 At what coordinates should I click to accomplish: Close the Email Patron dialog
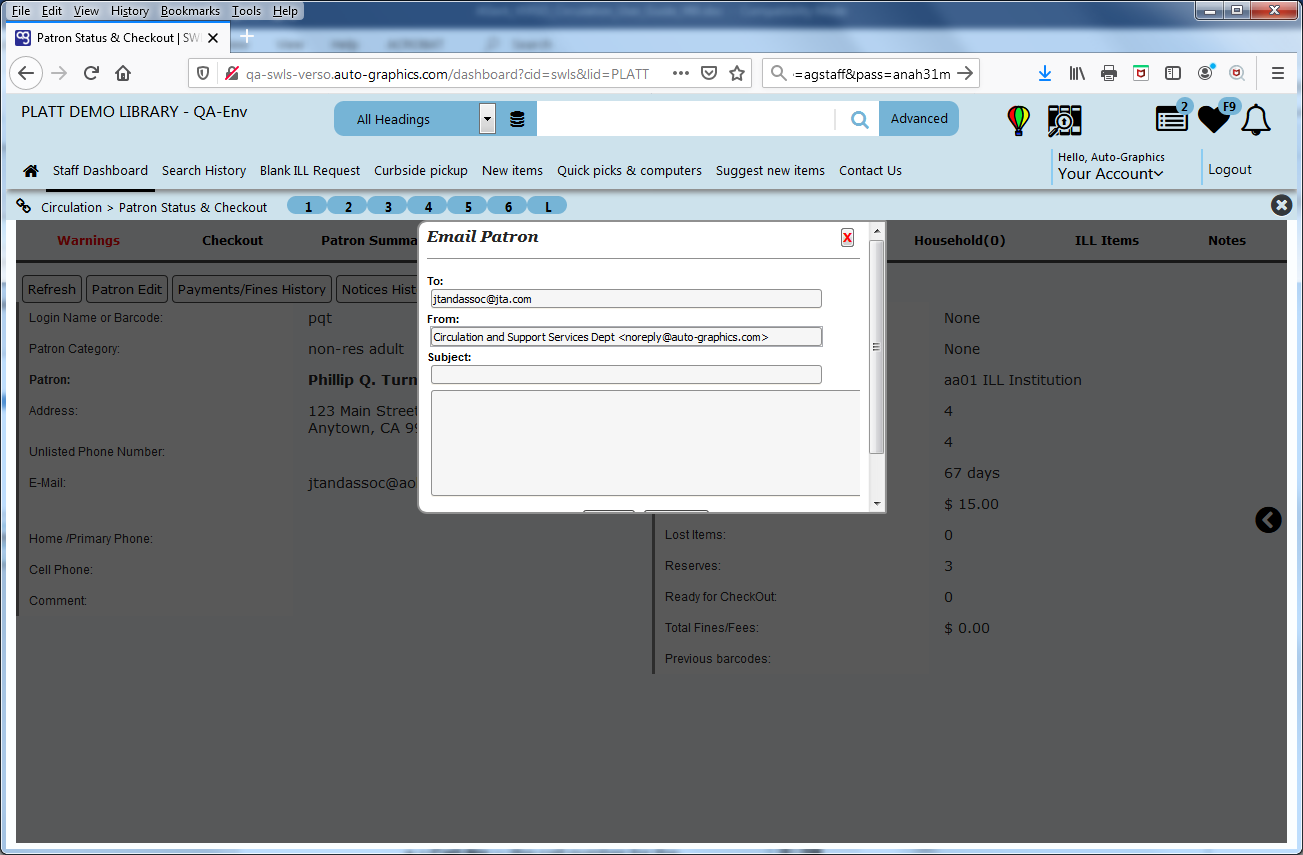tap(847, 237)
